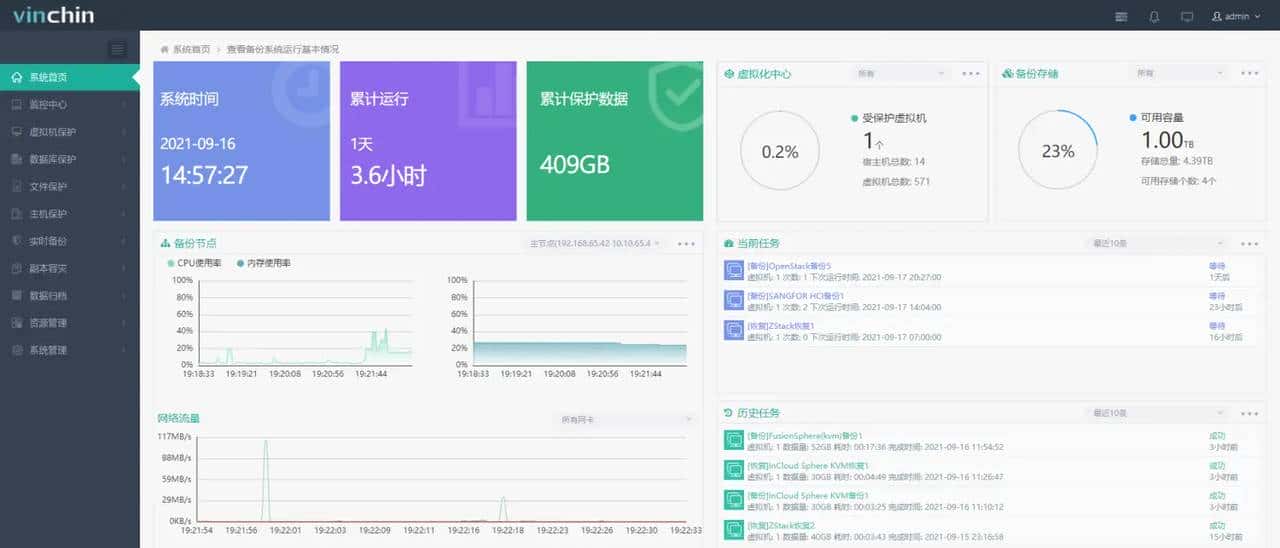This screenshot has height=548, width=1280.
Task: Click the 监控中心 monitor icon in sidebar
Action: (17, 104)
